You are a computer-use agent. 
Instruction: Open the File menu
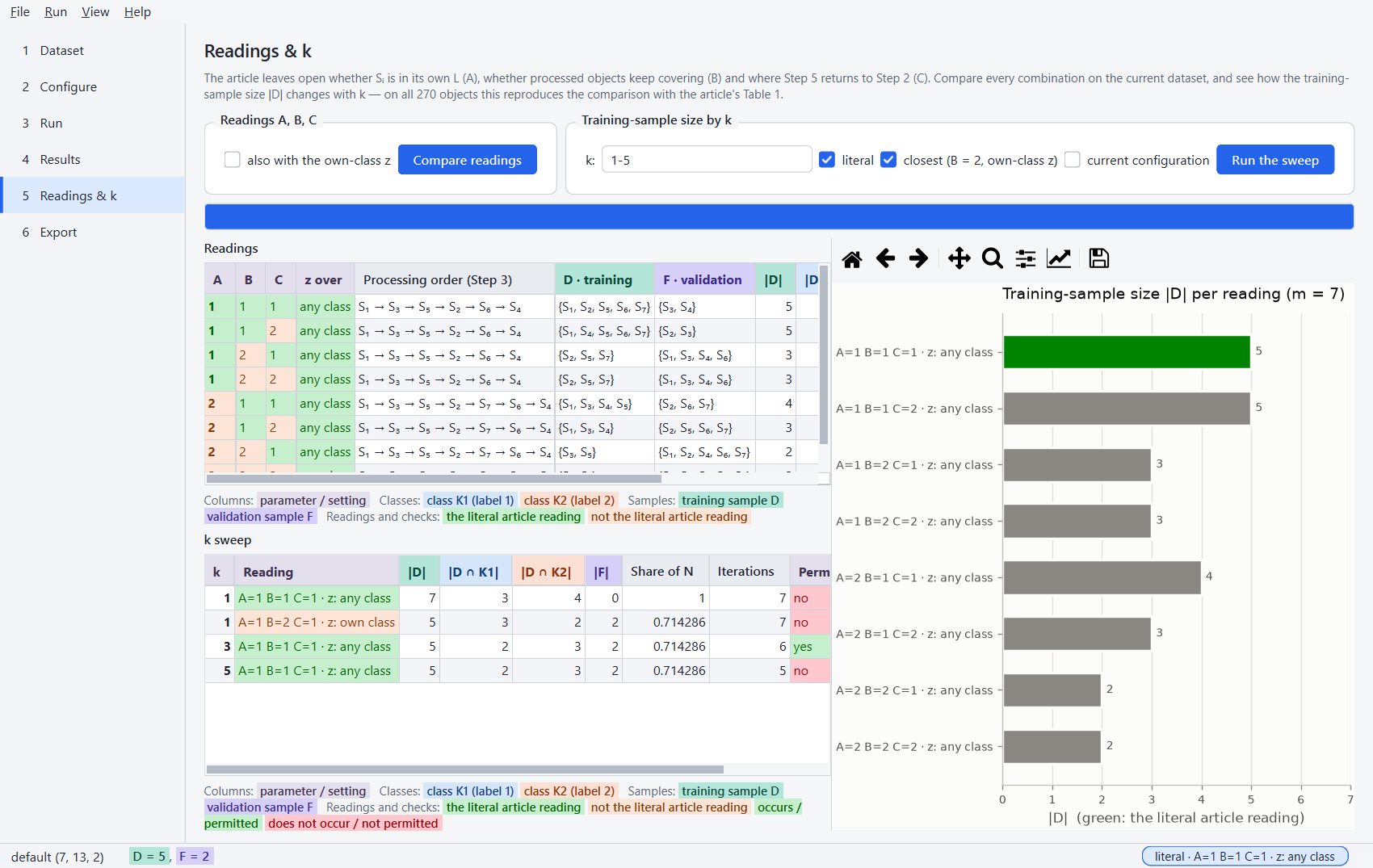[x=20, y=11]
